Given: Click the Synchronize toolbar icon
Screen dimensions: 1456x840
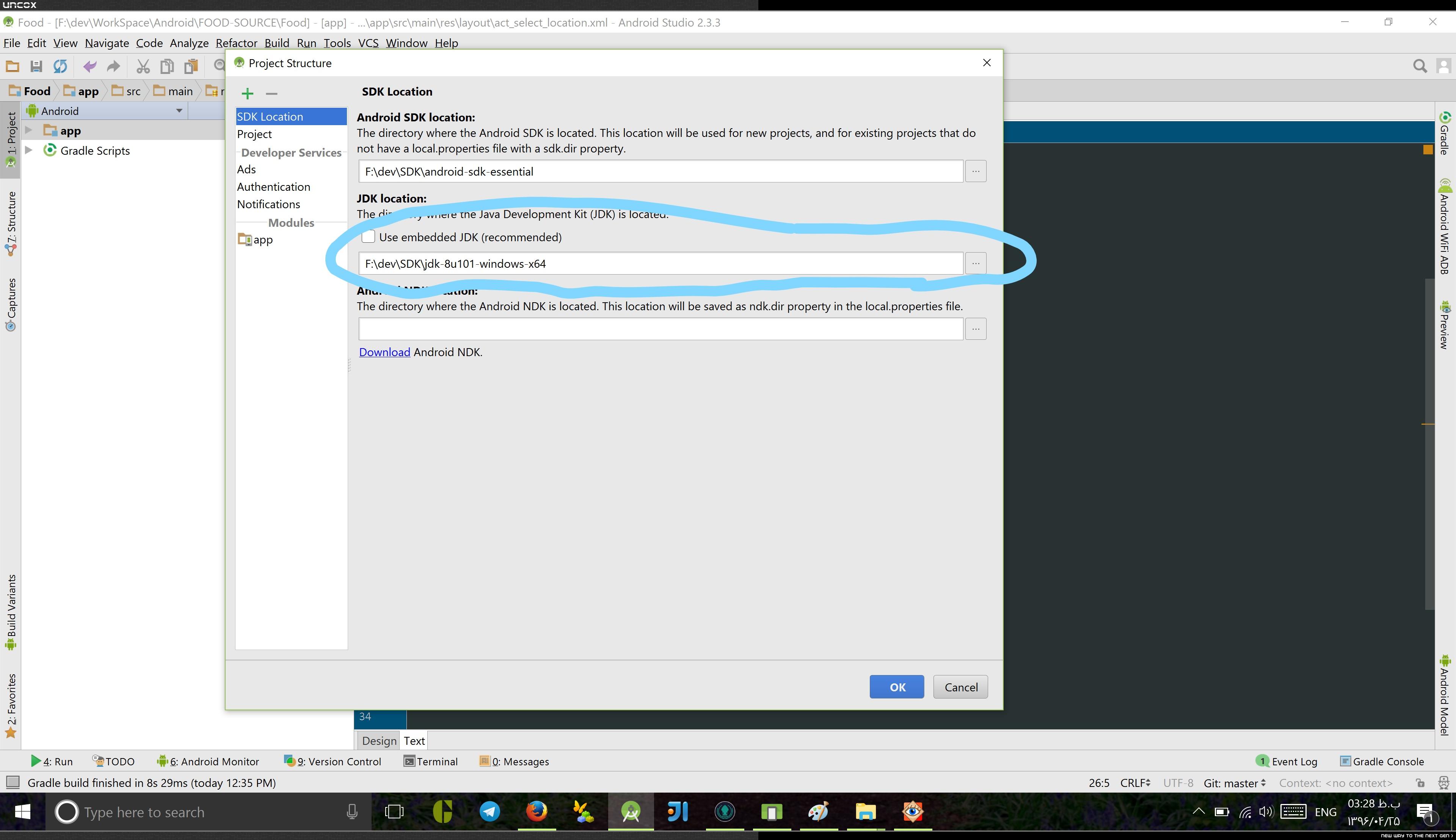Looking at the screenshot, I should [60, 66].
